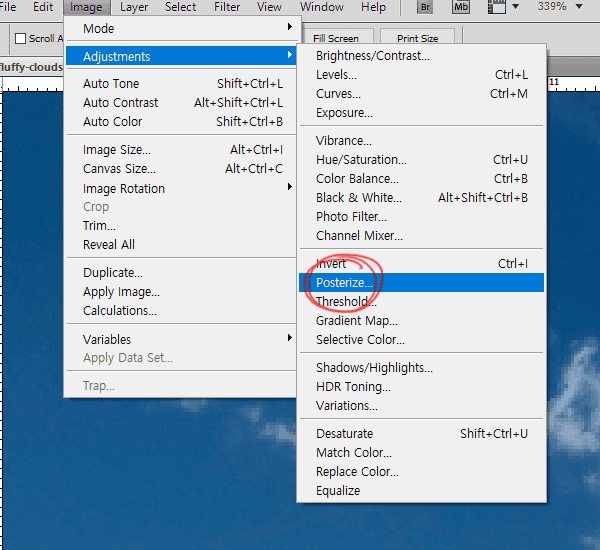Open Hue/Saturation adjustment
Image resolution: width=600 pixels, height=550 pixels.
pyautogui.click(x=361, y=159)
